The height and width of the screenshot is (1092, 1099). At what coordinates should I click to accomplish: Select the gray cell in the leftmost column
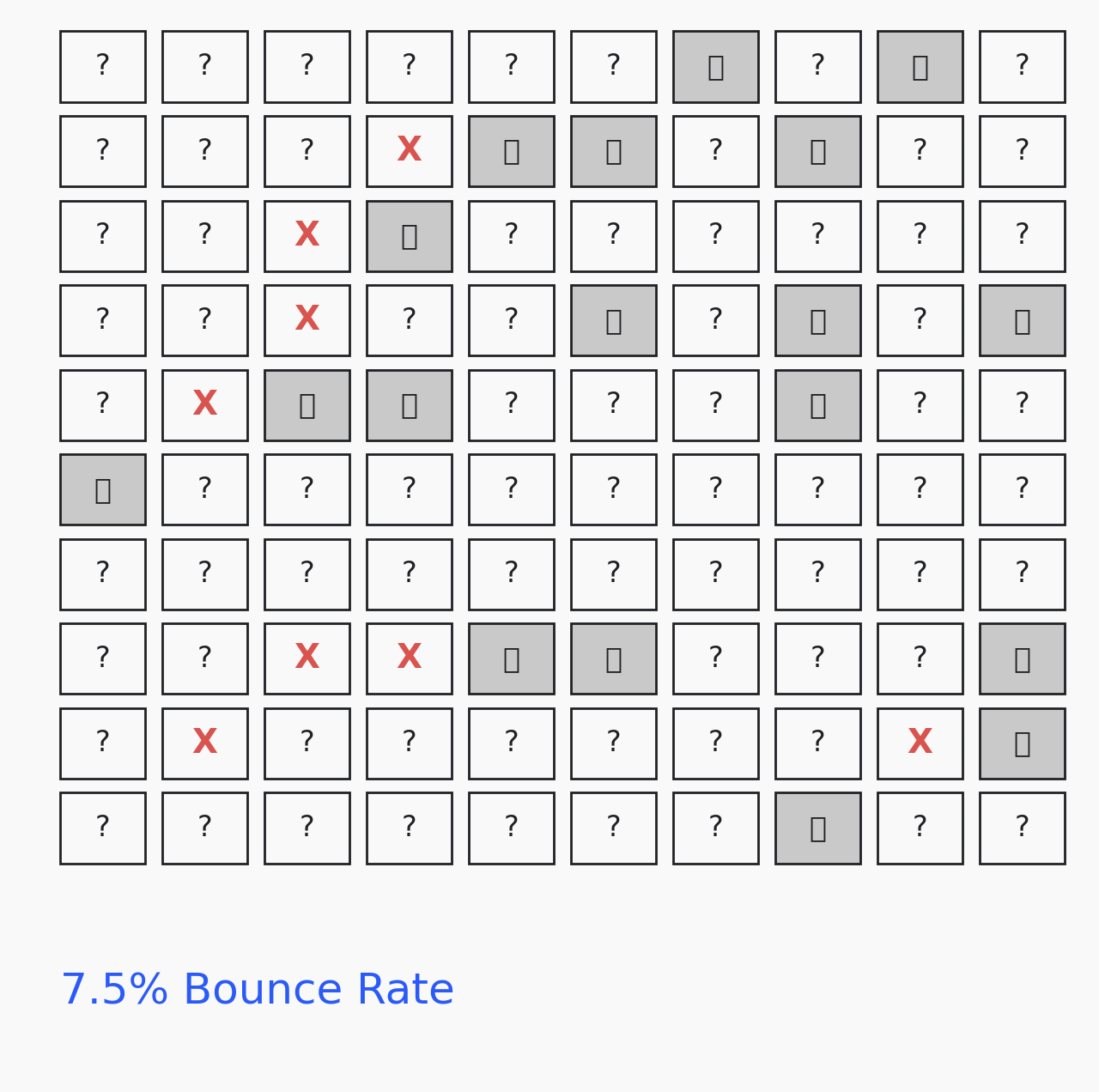pos(103,489)
